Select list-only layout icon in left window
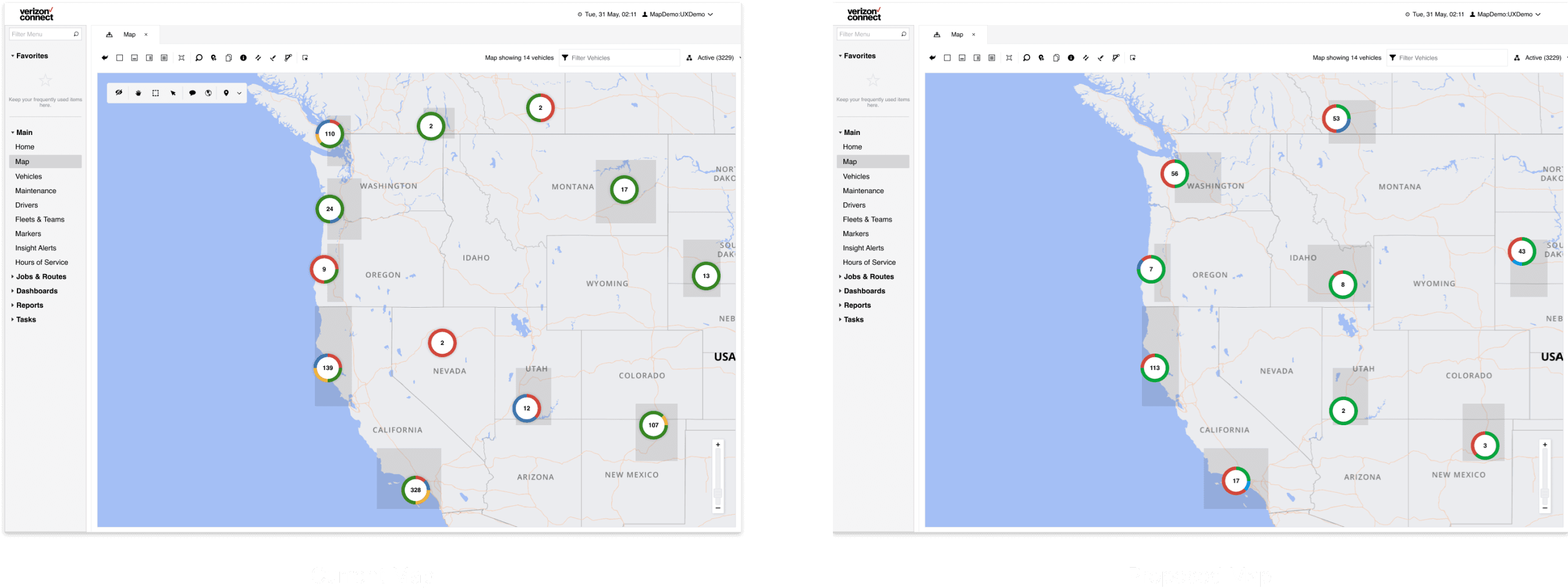The height and width of the screenshot is (588, 1568). pyautogui.click(x=164, y=58)
